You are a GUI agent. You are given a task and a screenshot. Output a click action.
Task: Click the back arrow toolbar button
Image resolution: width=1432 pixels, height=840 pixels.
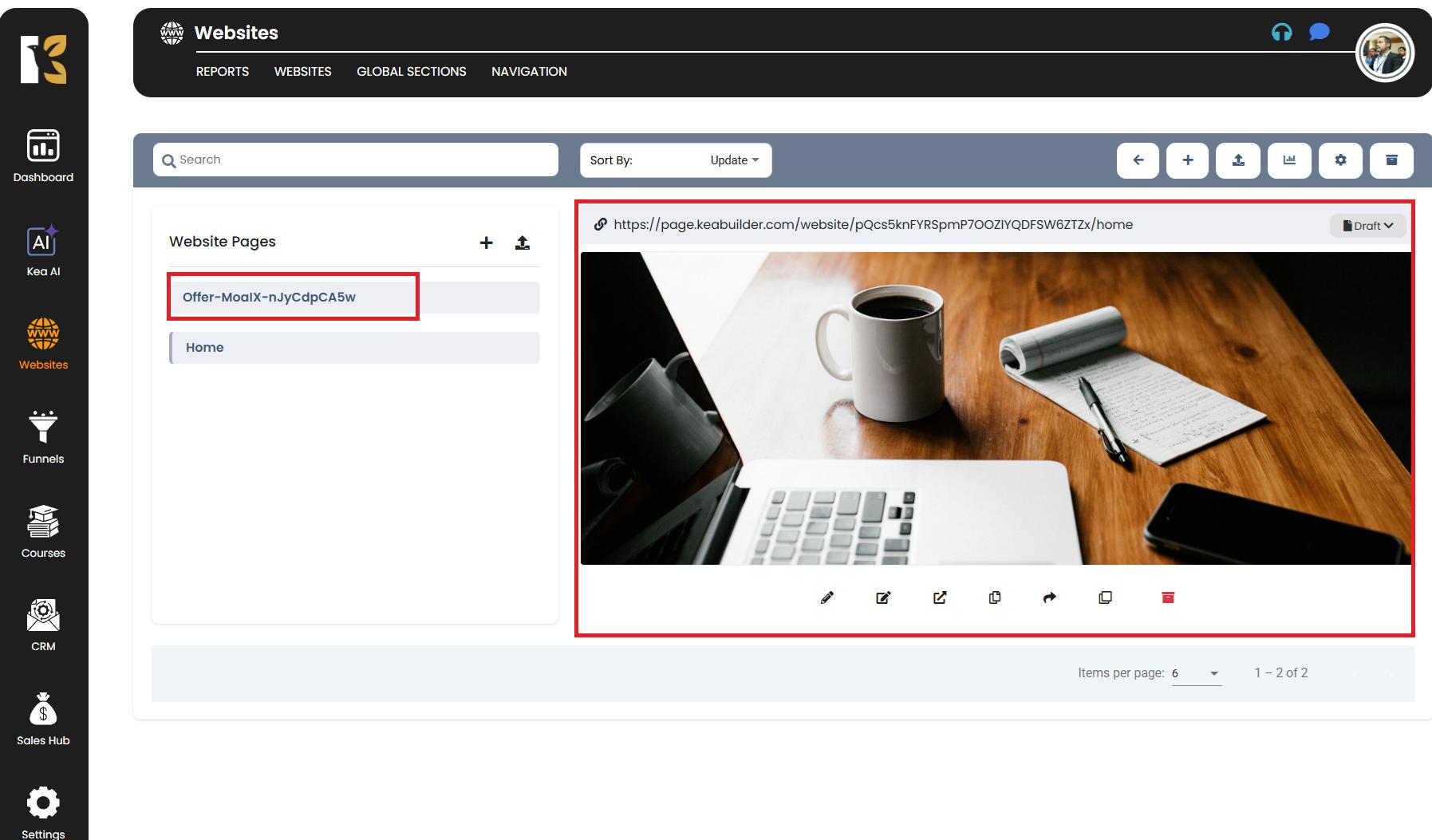1138,160
